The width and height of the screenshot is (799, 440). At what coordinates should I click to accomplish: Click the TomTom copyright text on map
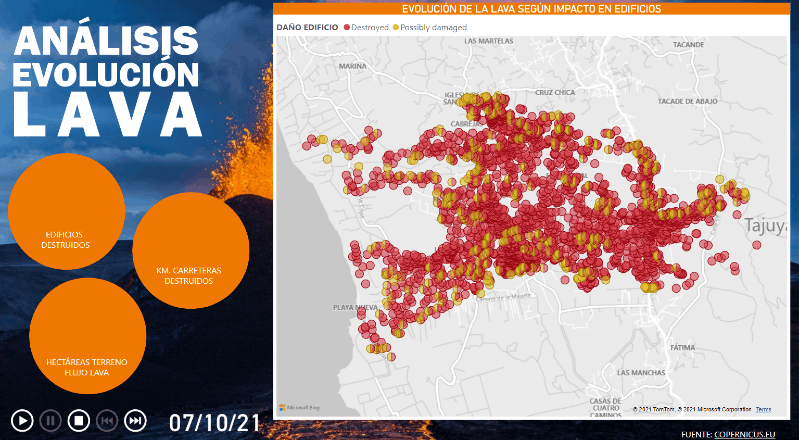(692, 409)
